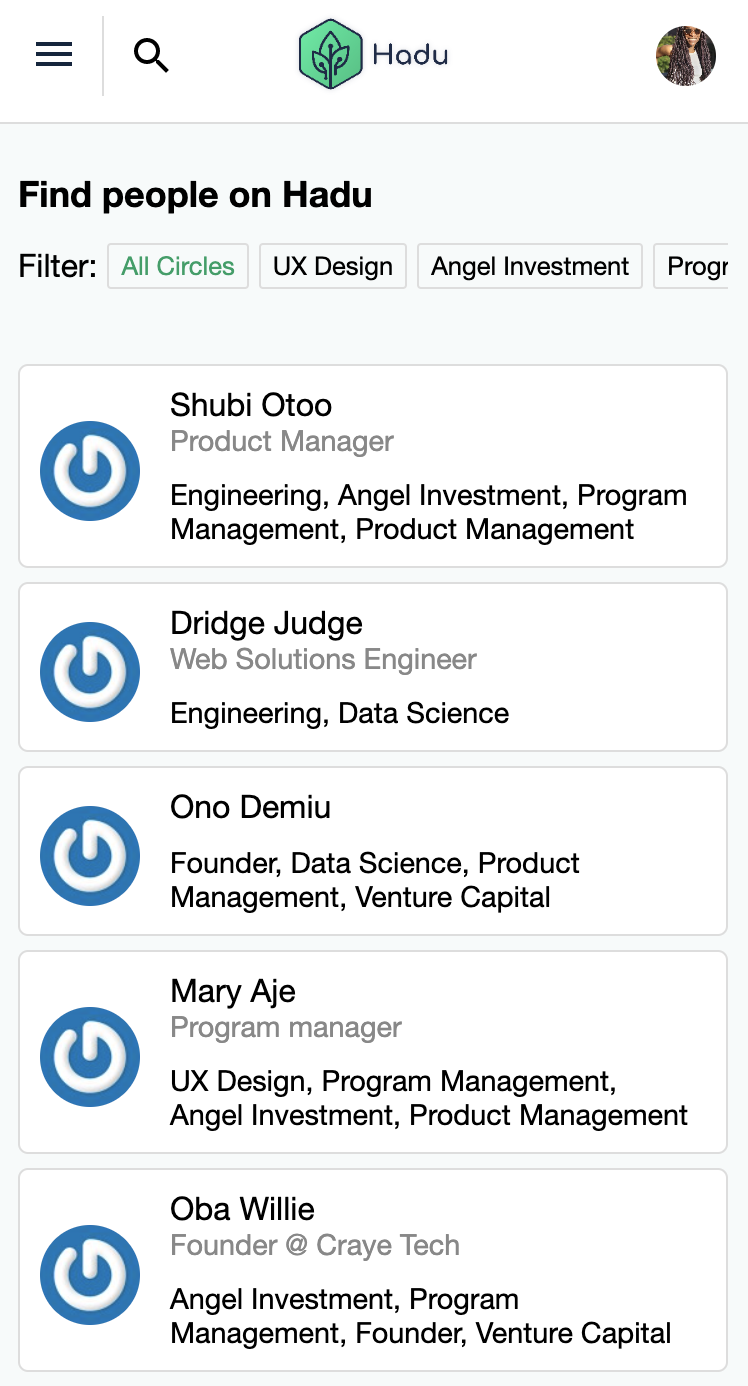The image size is (748, 1386).
Task: Click Oba Willie's circles list text
Action: tap(420, 1316)
